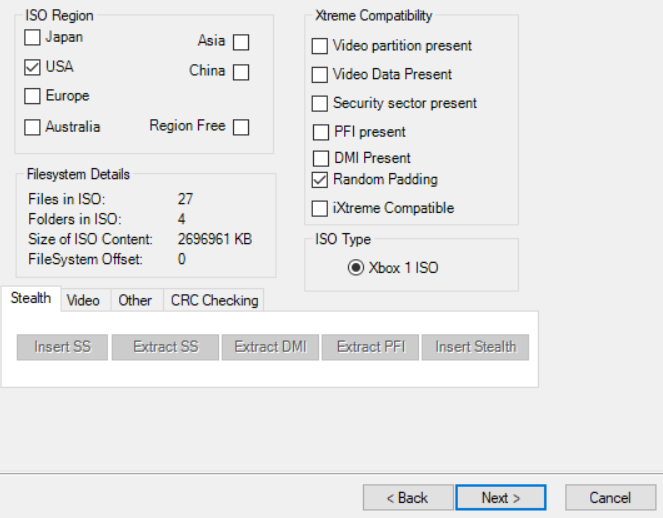Click the Size of ISO Content label
Viewport: 663px width, 518px height.
click(x=90, y=239)
